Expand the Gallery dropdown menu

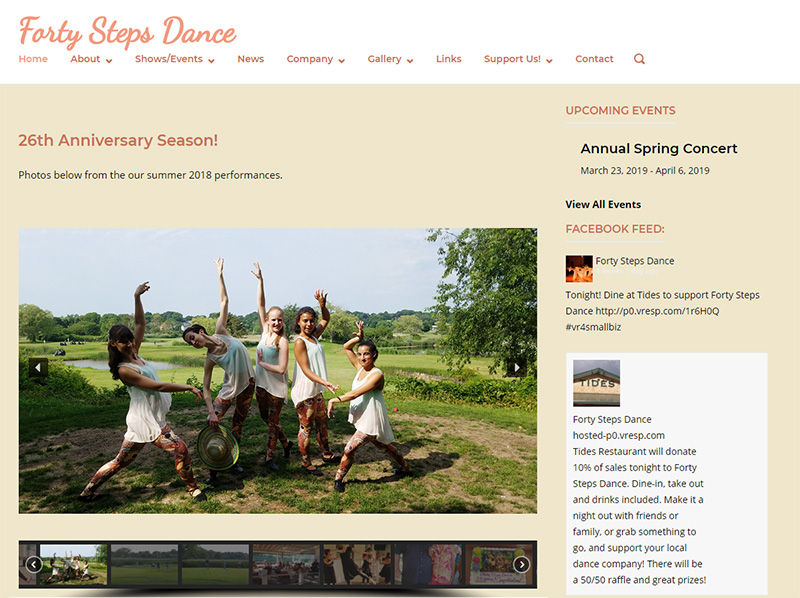(x=385, y=59)
